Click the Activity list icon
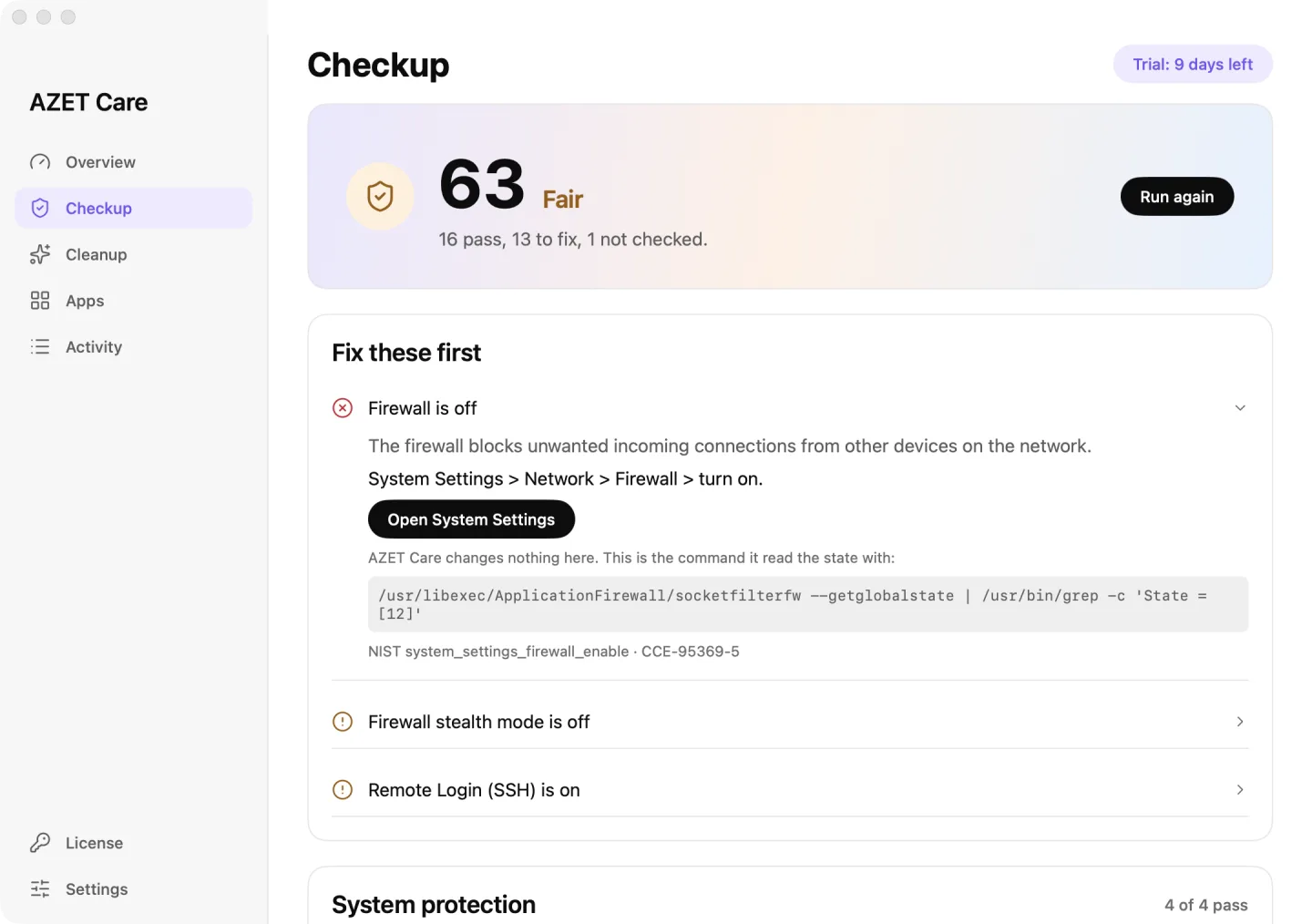This screenshot has width=1312, height=924. point(40,347)
